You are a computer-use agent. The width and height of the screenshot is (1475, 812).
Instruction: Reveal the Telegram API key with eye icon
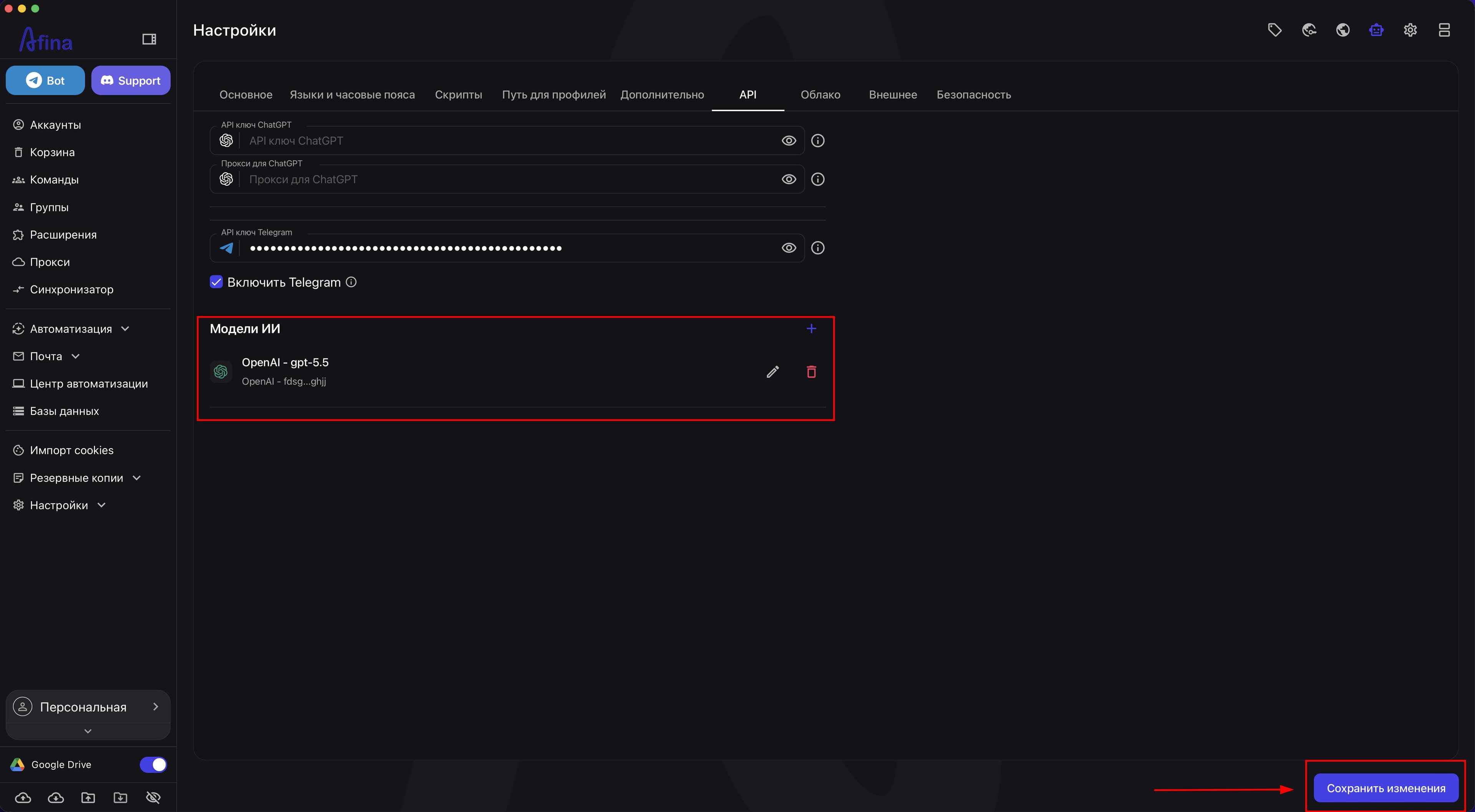pos(789,247)
